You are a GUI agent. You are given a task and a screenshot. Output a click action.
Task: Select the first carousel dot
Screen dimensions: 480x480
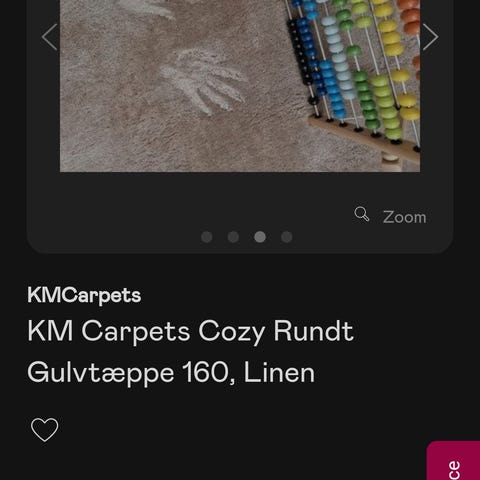coord(207,237)
